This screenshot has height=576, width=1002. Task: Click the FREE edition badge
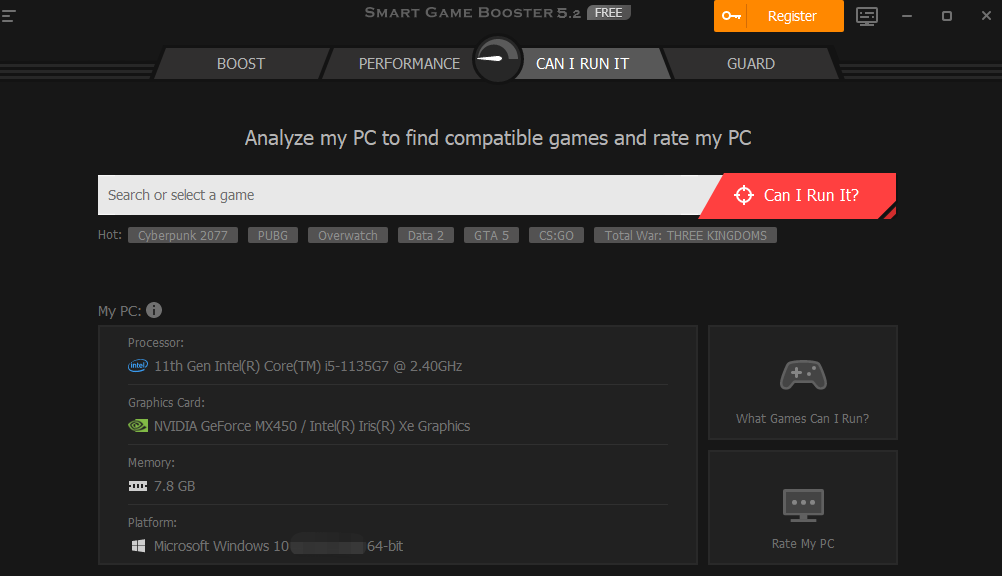pyautogui.click(x=608, y=13)
